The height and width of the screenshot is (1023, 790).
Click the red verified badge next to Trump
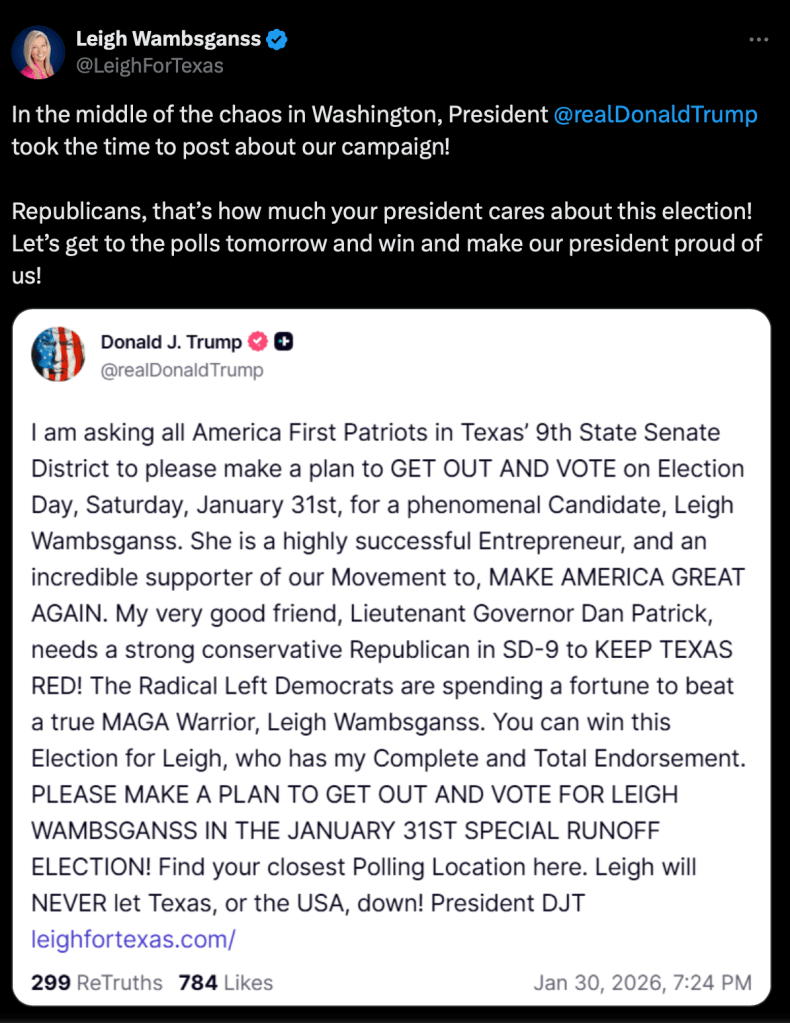point(258,342)
